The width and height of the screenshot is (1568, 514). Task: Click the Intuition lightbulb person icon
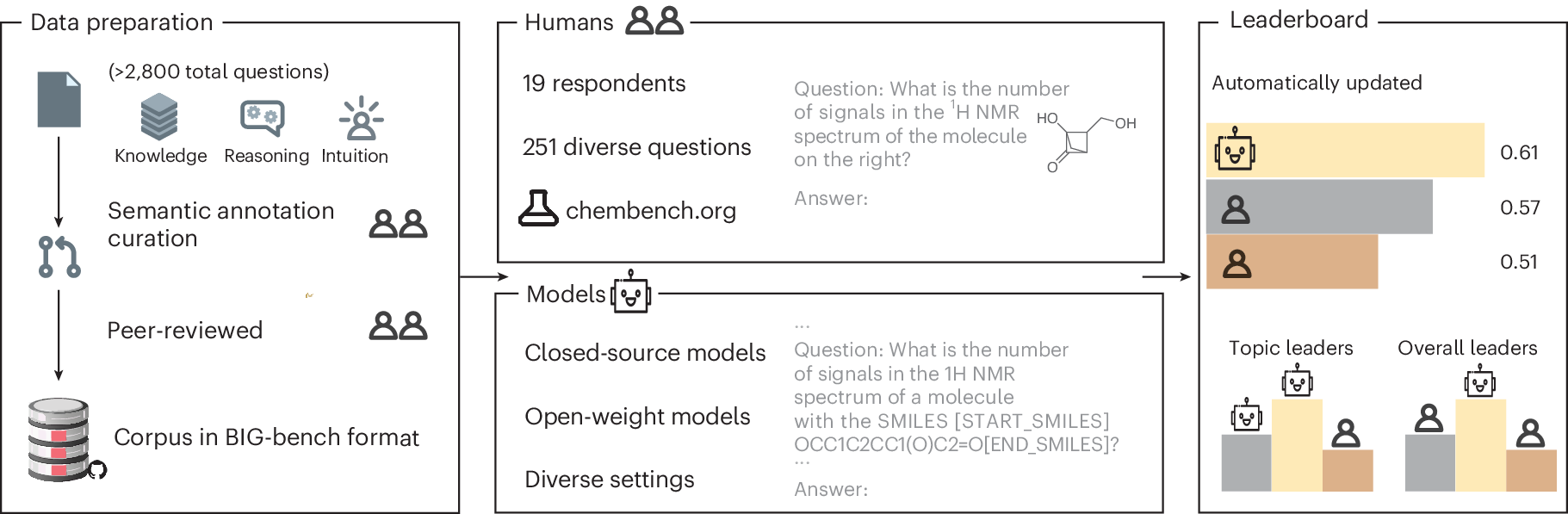(362, 119)
